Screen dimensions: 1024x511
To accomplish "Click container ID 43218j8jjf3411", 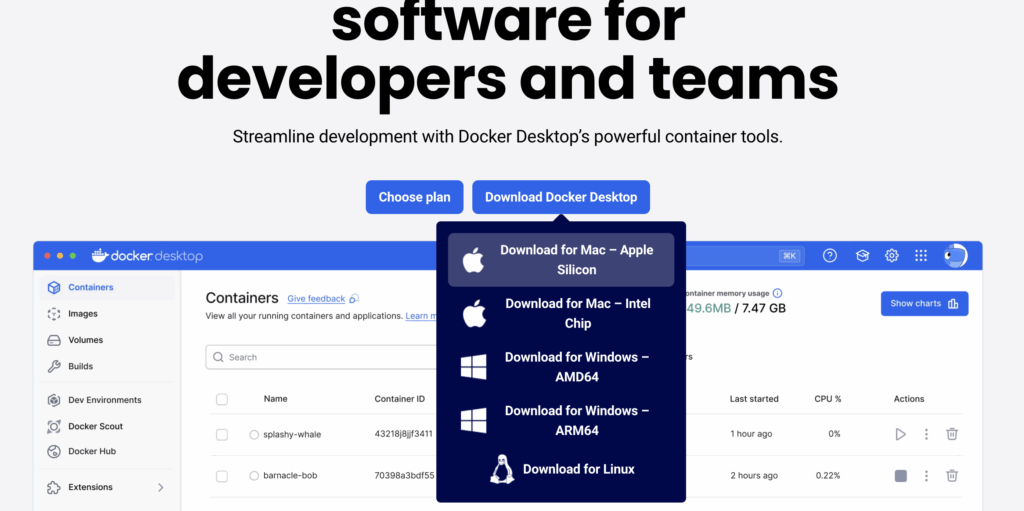I will pos(404,434).
